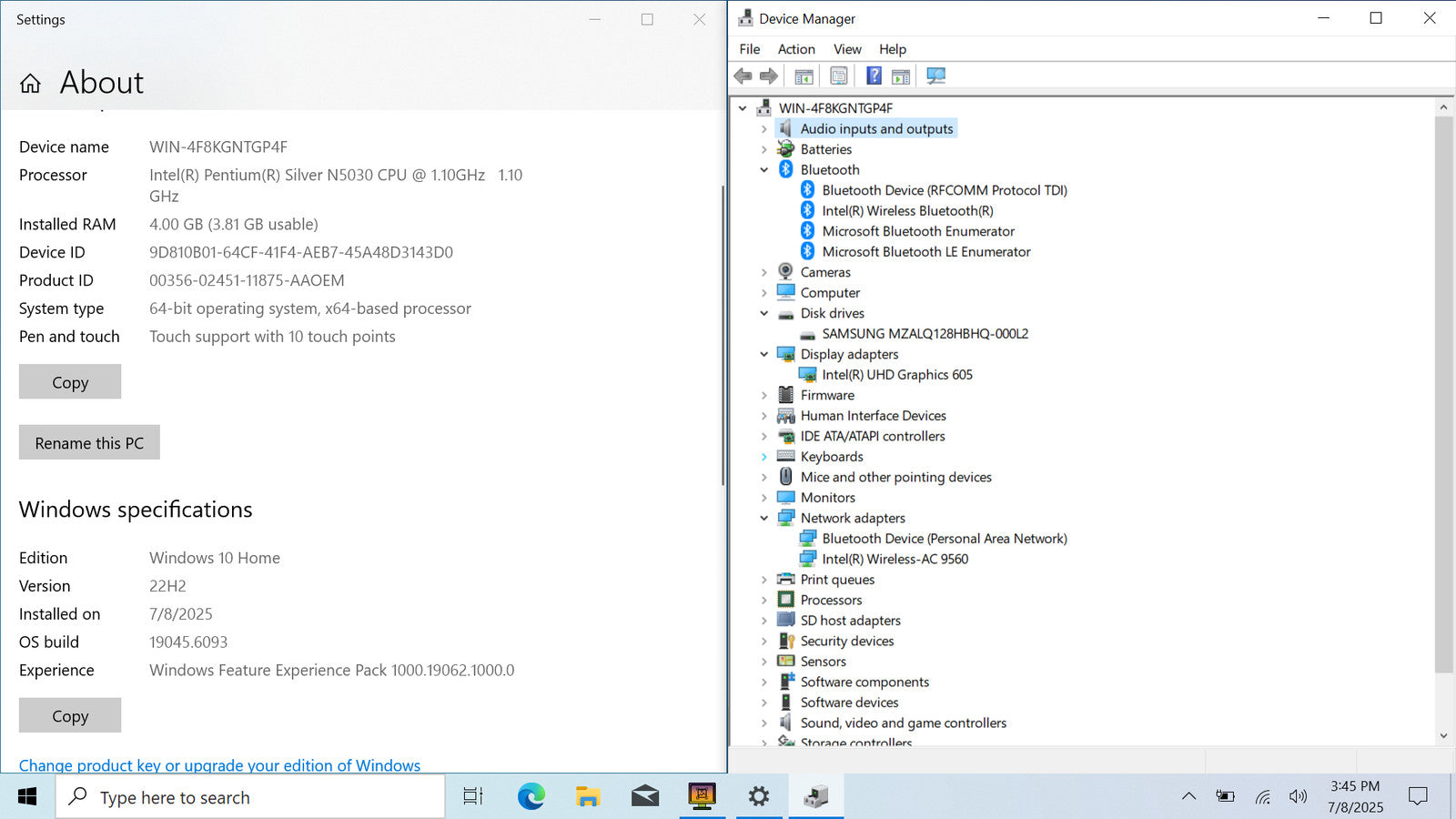Image resolution: width=1456 pixels, height=819 pixels.
Task: Click the Home icon beside About
Action: [30, 84]
